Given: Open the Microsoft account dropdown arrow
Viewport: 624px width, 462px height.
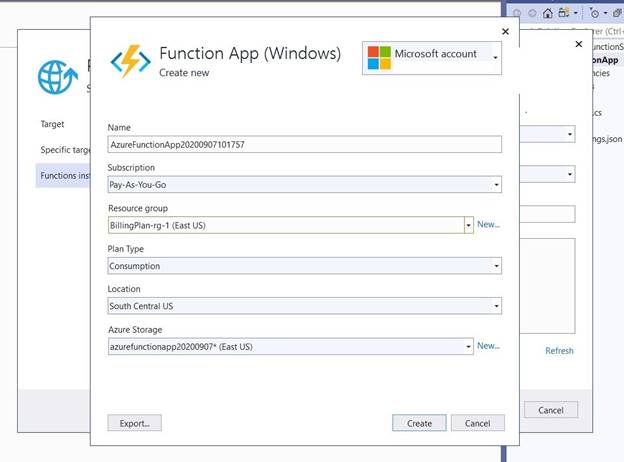Looking at the screenshot, I should click(x=495, y=58).
